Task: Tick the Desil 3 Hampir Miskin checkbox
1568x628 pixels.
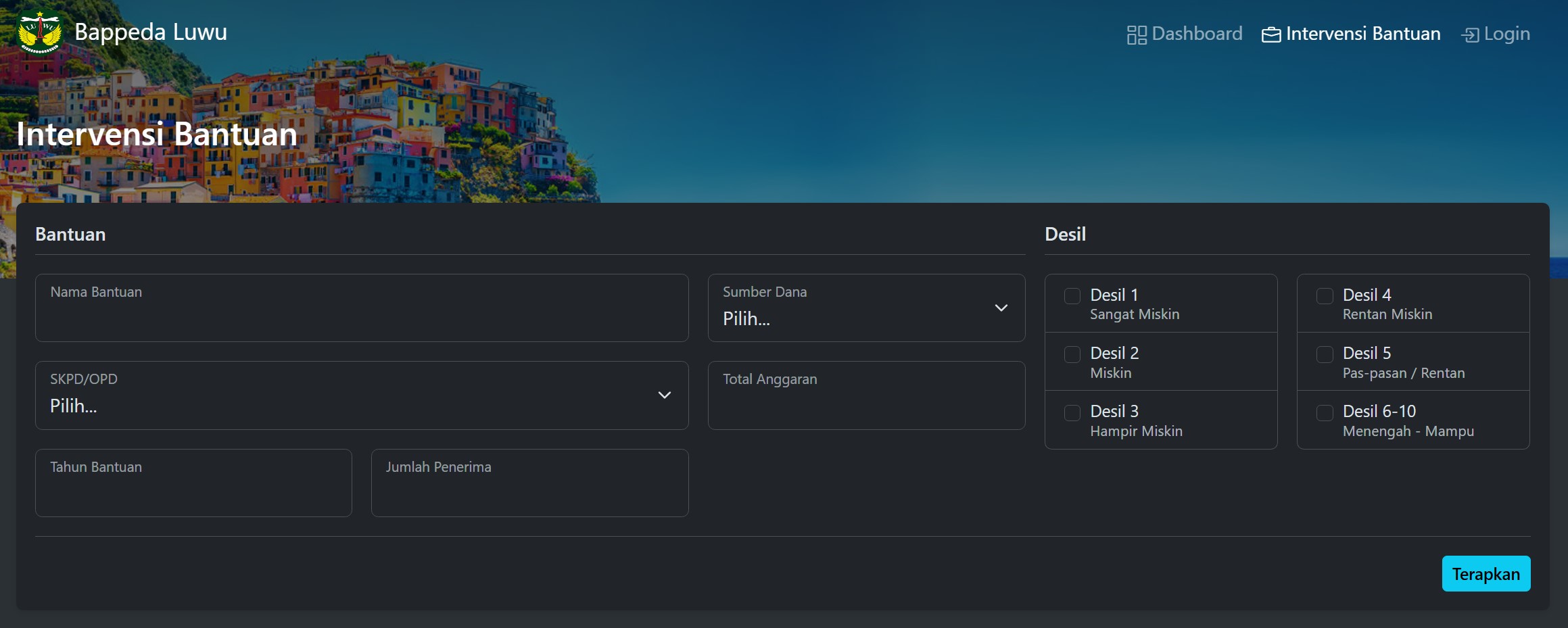Action: 1072,412
